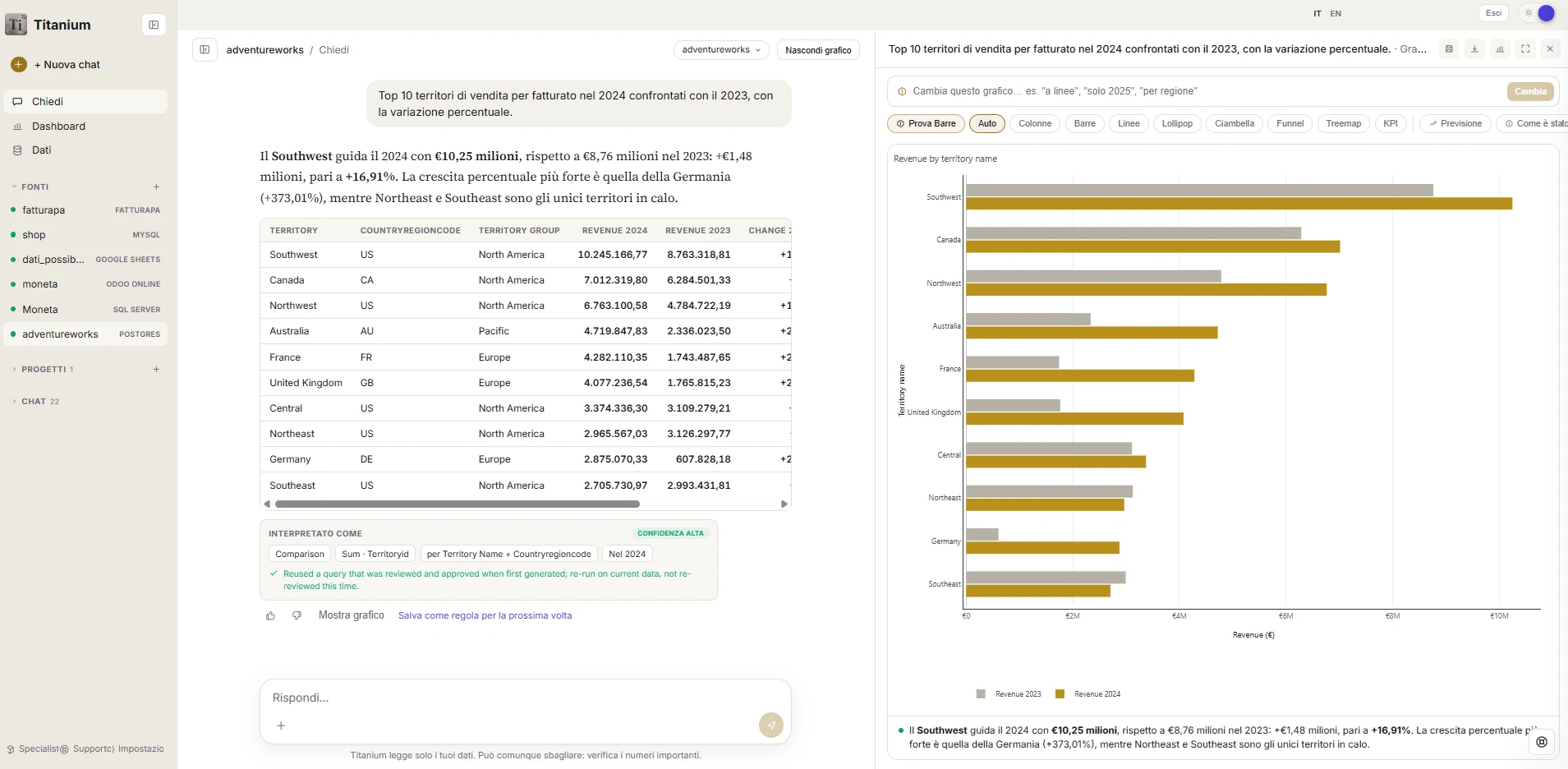
Task: Open Specialisti in the sidebar footer
Action: click(x=34, y=749)
